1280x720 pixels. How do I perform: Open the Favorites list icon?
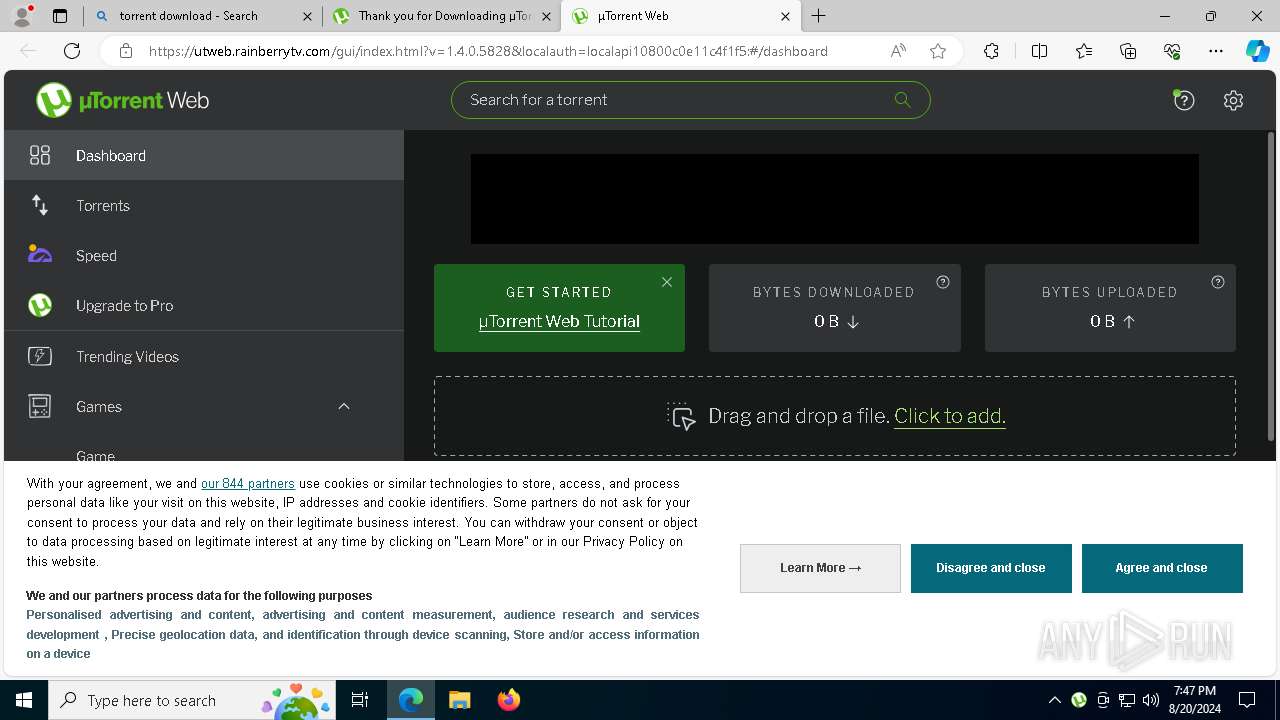1084,51
